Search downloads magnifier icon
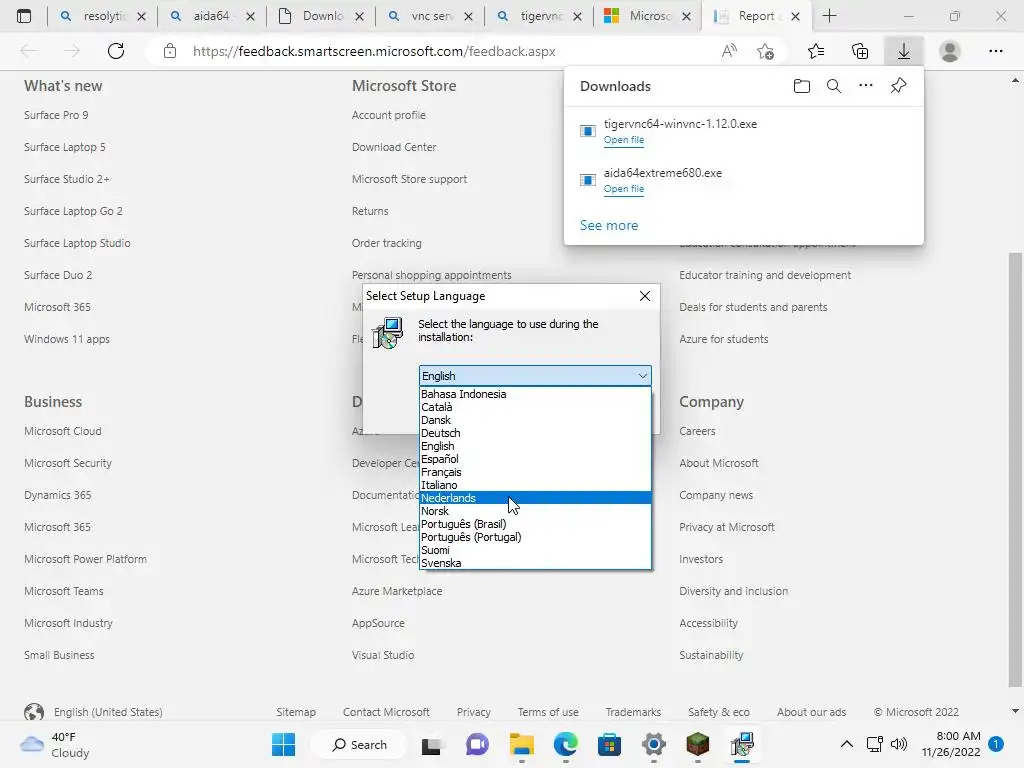Image resolution: width=1024 pixels, height=768 pixels. click(834, 86)
